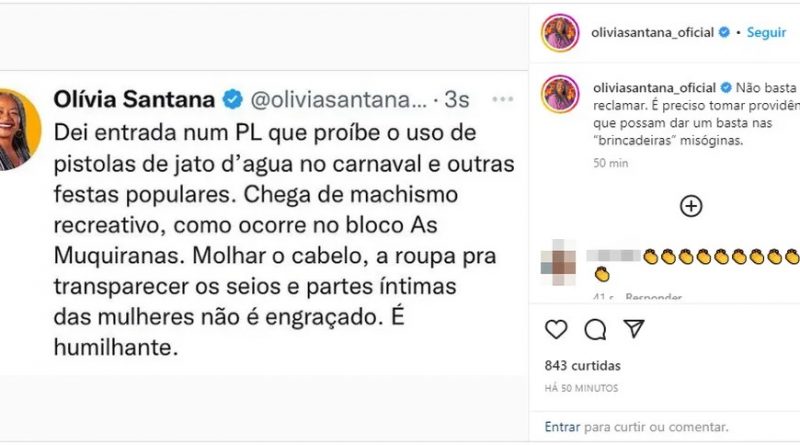
Task: Click the HÁ 50 MINUTOS timestamp
Action: [581, 388]
